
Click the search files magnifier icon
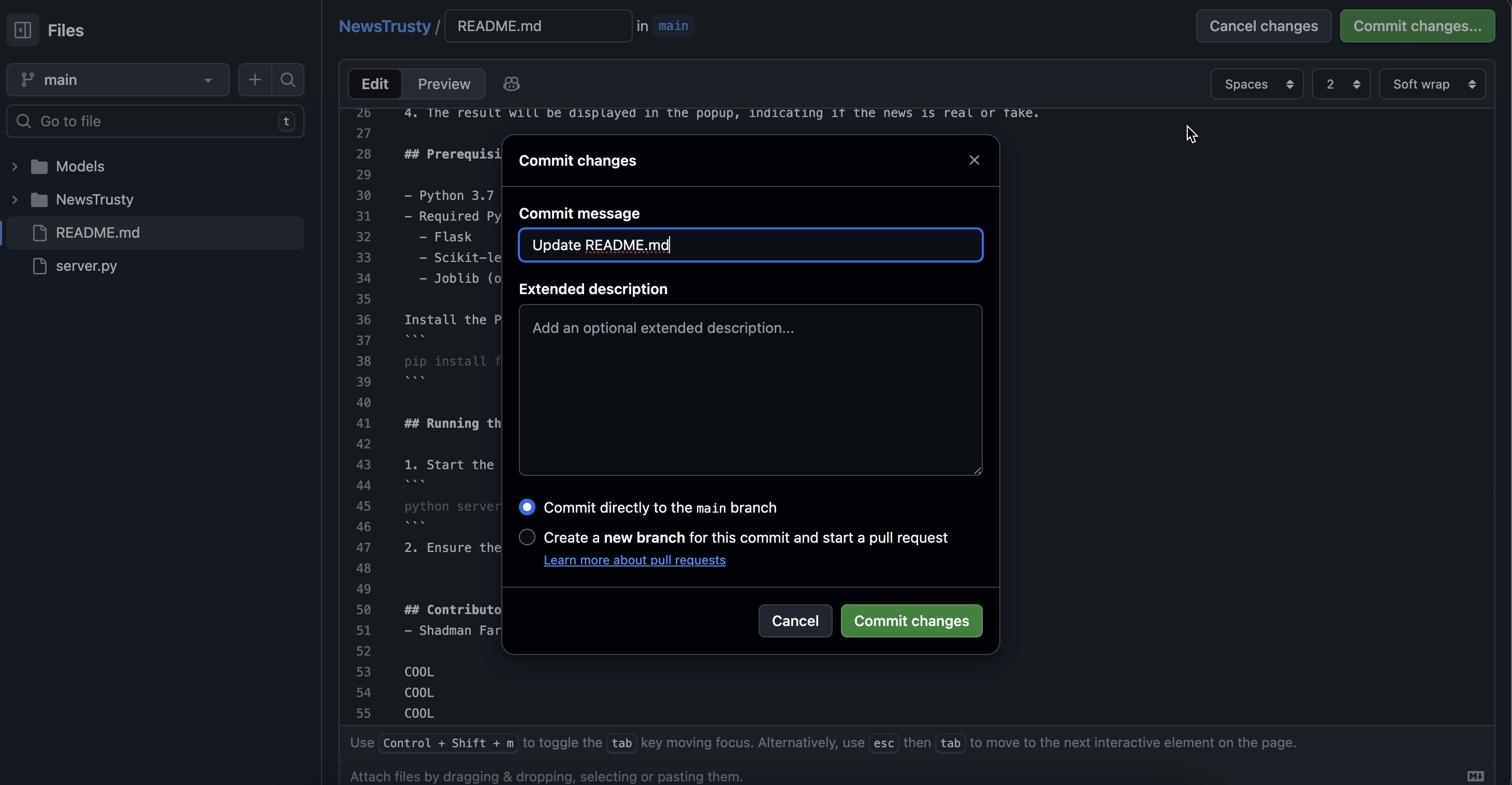click(287, 80)
